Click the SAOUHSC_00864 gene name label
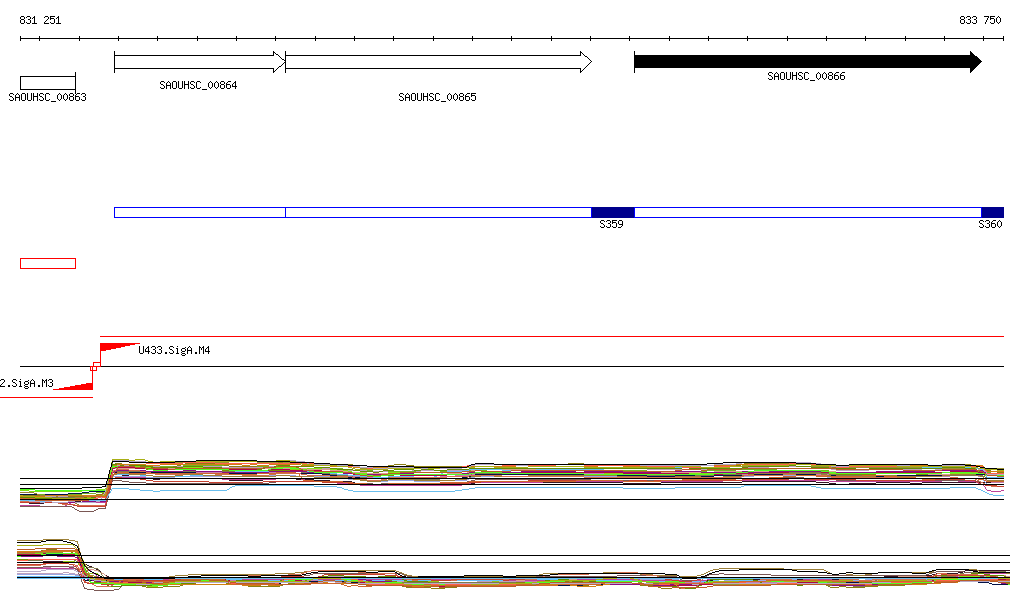Viewport: 1024px width, 611px height. [x=198, y=86]
